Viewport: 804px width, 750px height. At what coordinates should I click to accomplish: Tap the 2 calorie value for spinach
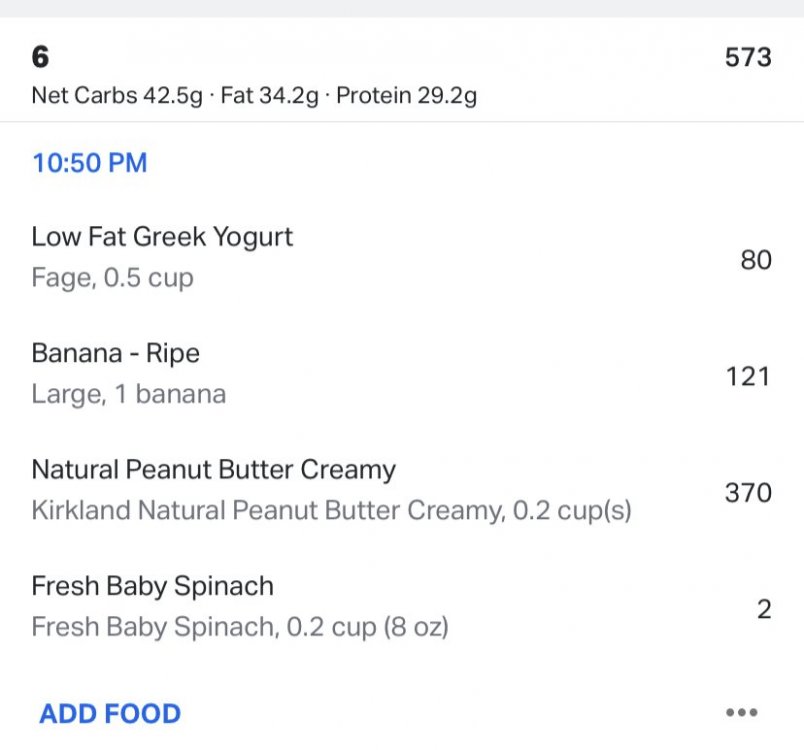coord(764,610)
